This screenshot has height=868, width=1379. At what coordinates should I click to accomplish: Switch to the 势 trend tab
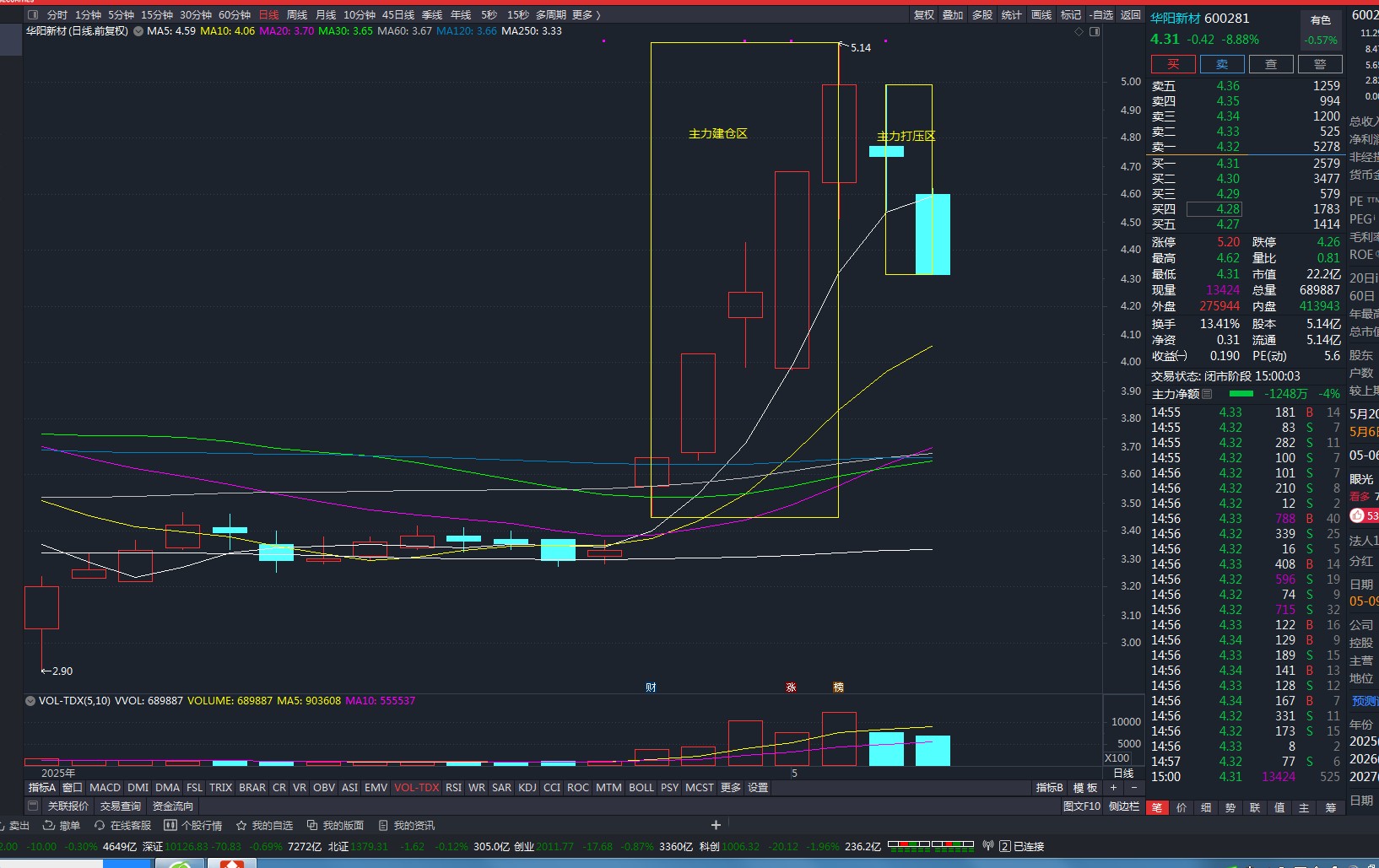tap(1230, 808)
